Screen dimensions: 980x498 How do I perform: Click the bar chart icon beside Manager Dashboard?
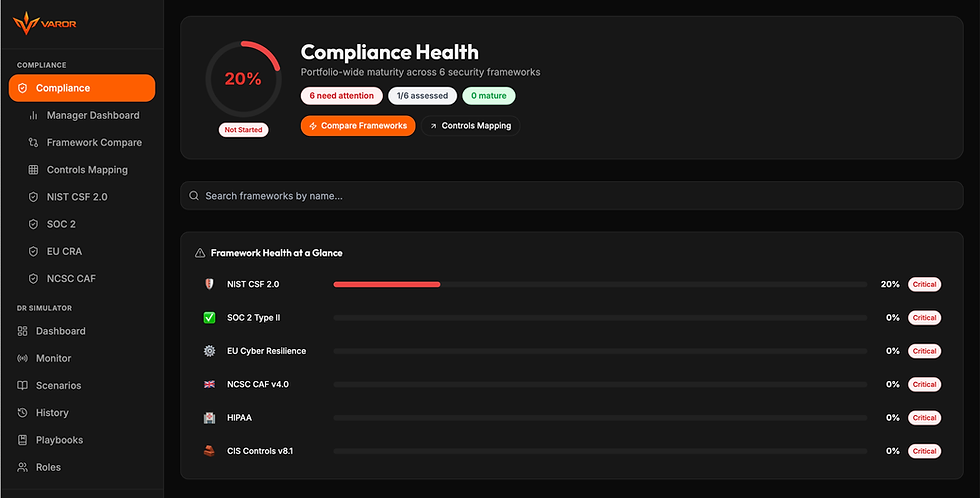(x=34, y=116)
